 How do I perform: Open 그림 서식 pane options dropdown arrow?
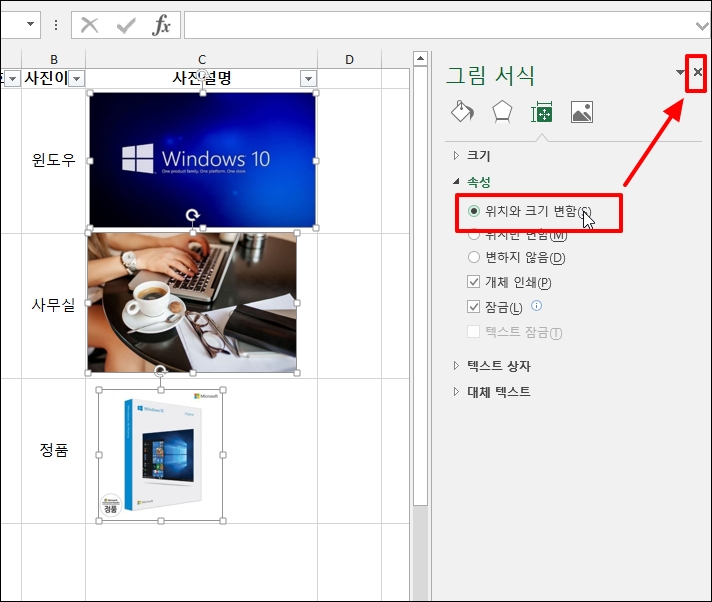pyautogui.click(x=680, y=72)
